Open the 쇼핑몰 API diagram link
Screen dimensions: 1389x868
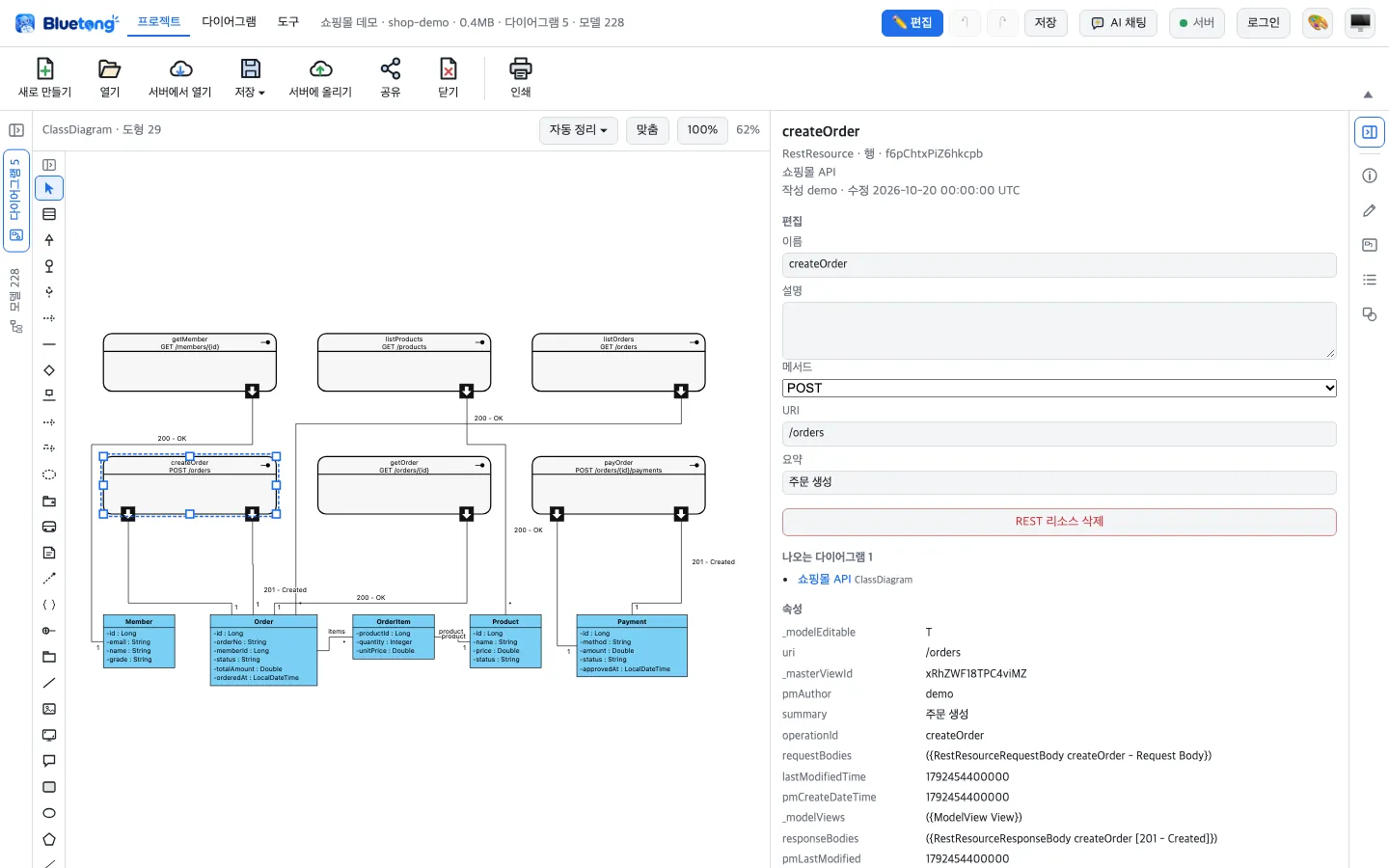click(824, 580)
